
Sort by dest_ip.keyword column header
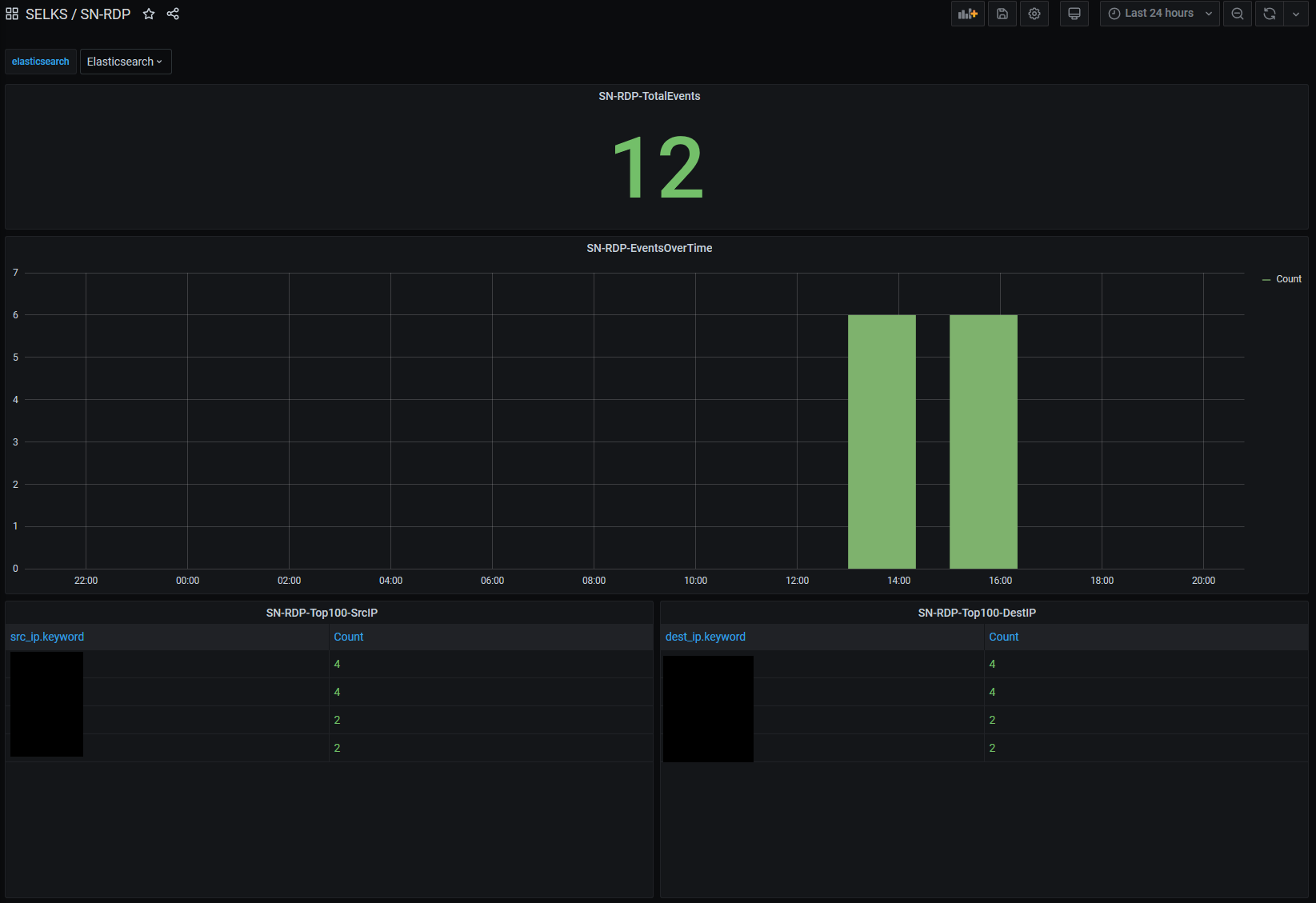click(x=706, y=637)
